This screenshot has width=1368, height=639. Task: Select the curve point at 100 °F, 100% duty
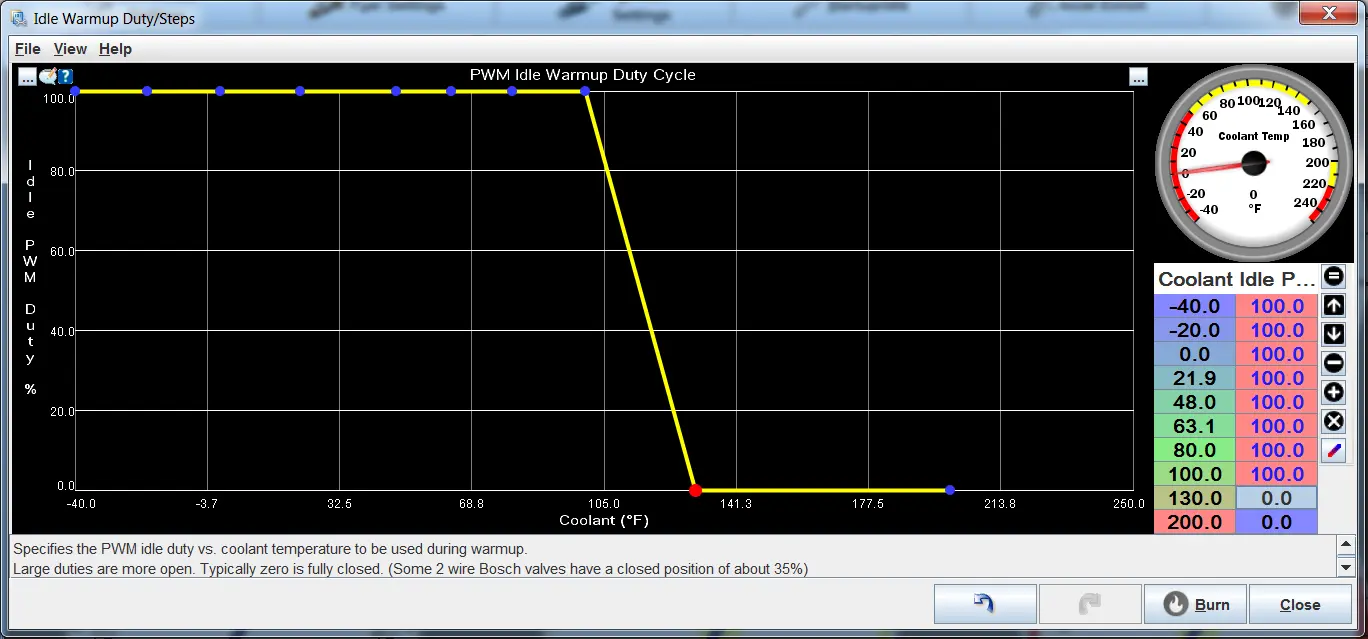coord(585,91)
